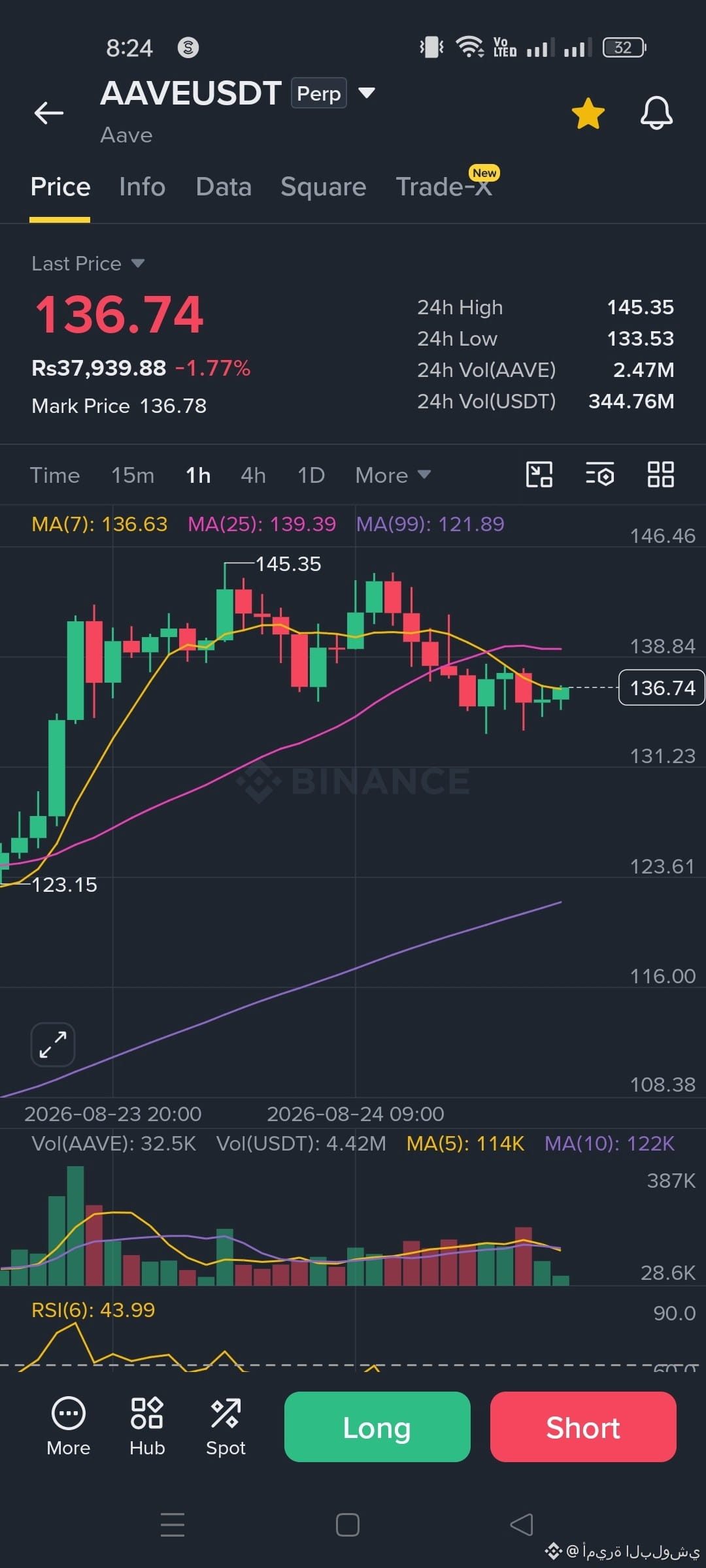Tap the 24h High value 145.35
The width and height of the screenshot is (706, 1568).
coord(641,307)
